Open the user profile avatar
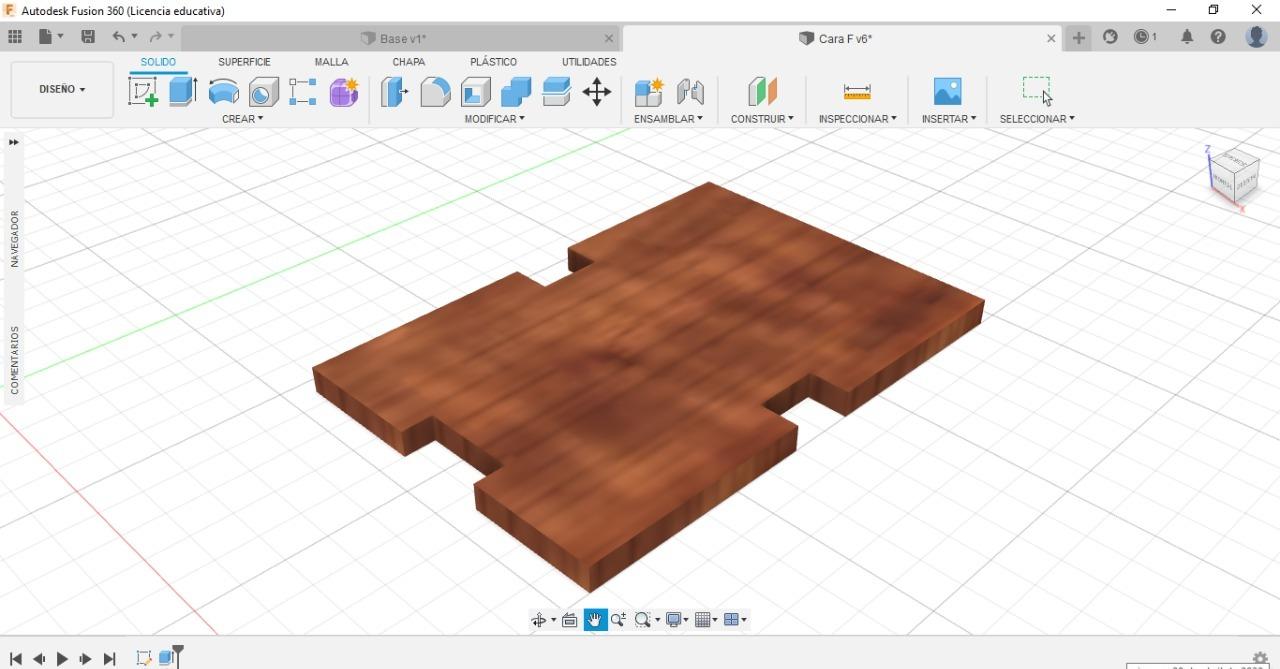1280x669 pixels. (1257, 37)
